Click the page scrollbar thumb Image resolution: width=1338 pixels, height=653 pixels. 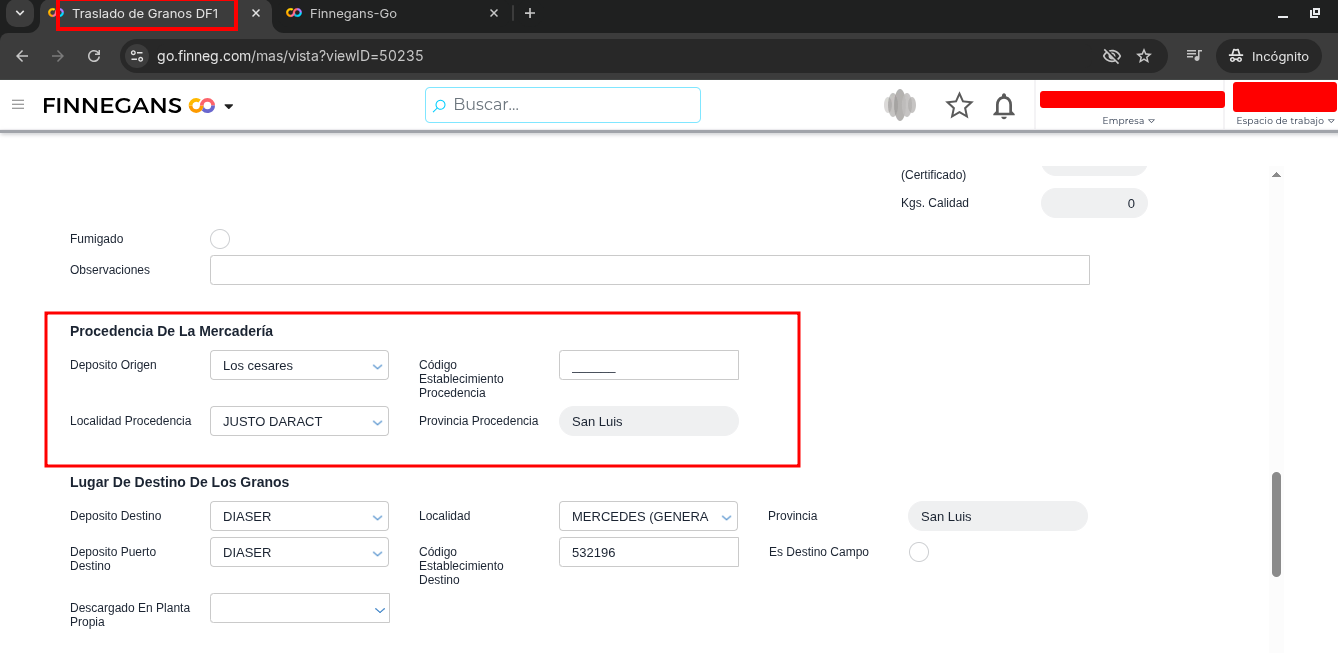pos(1276,524)
